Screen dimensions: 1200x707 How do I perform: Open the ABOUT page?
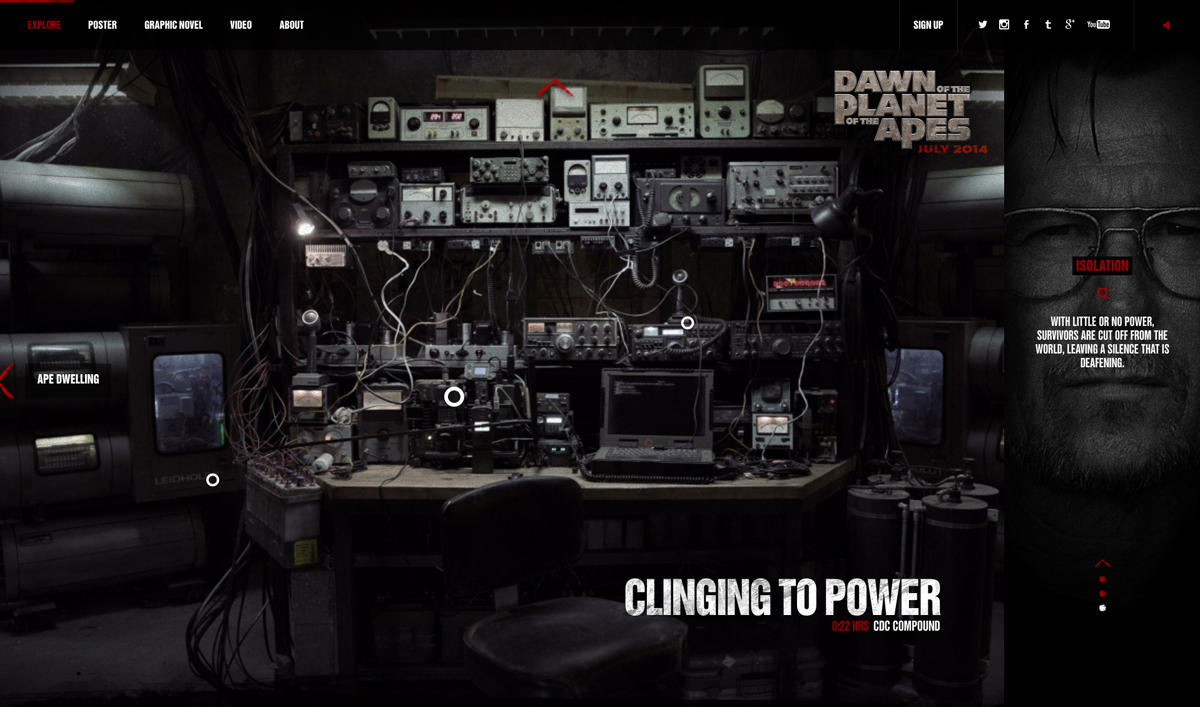pos(292,25)
